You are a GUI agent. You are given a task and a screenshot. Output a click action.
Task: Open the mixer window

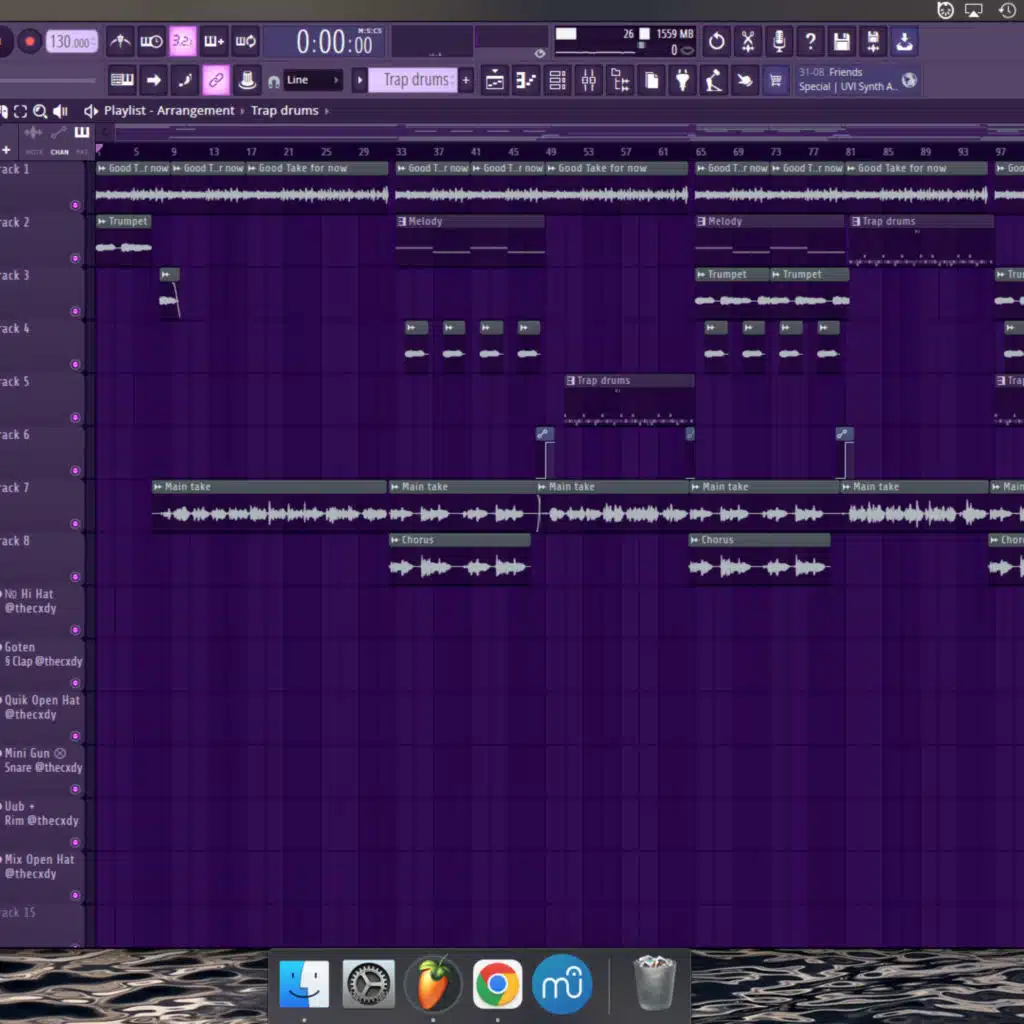pyautogui.click(x=589, y=80)
